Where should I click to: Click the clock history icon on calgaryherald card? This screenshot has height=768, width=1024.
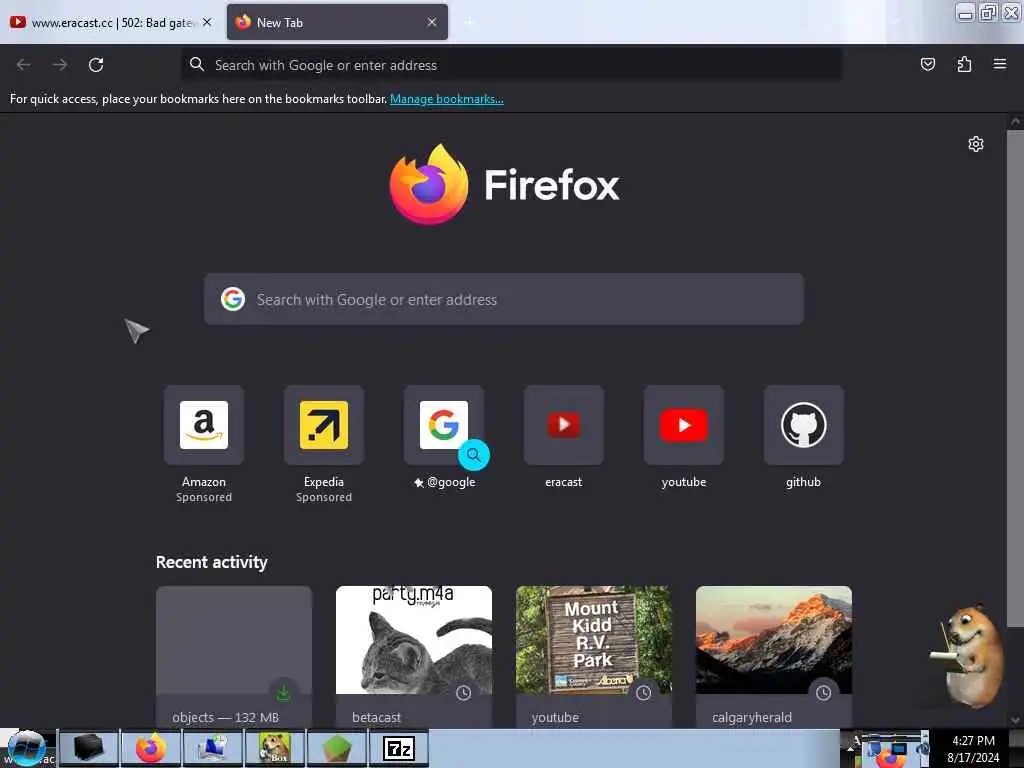pyautogui.click(x=824, y=693)
